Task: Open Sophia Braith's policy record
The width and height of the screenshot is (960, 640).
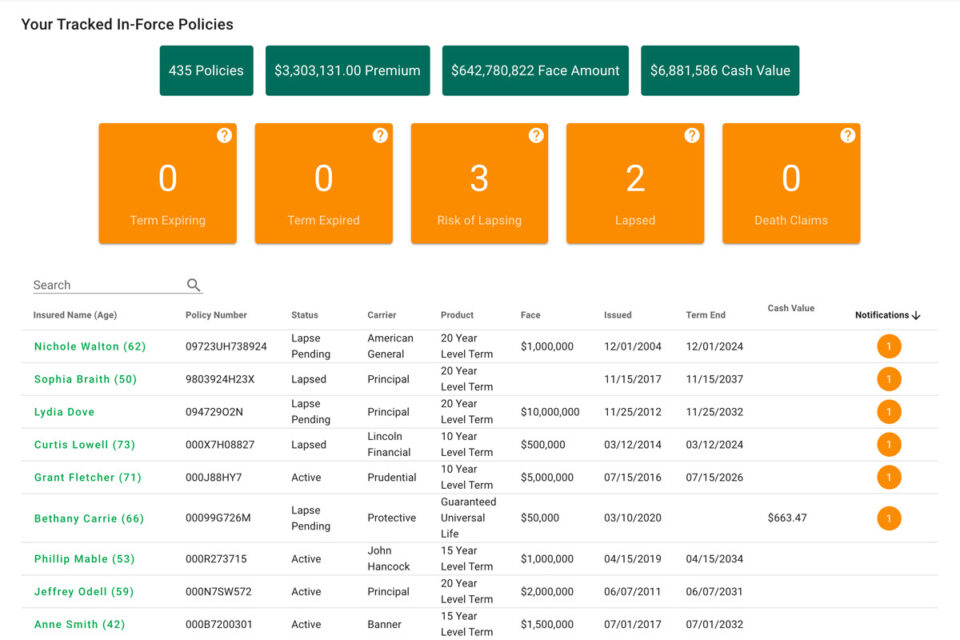Action: 85,380
